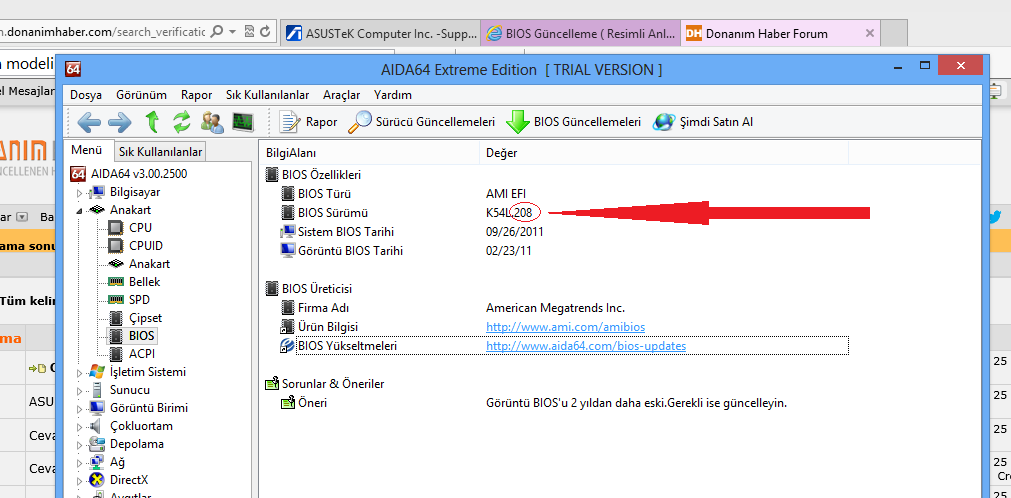
Task: Select the Anakart child item
Action: (x=150, y=264)
